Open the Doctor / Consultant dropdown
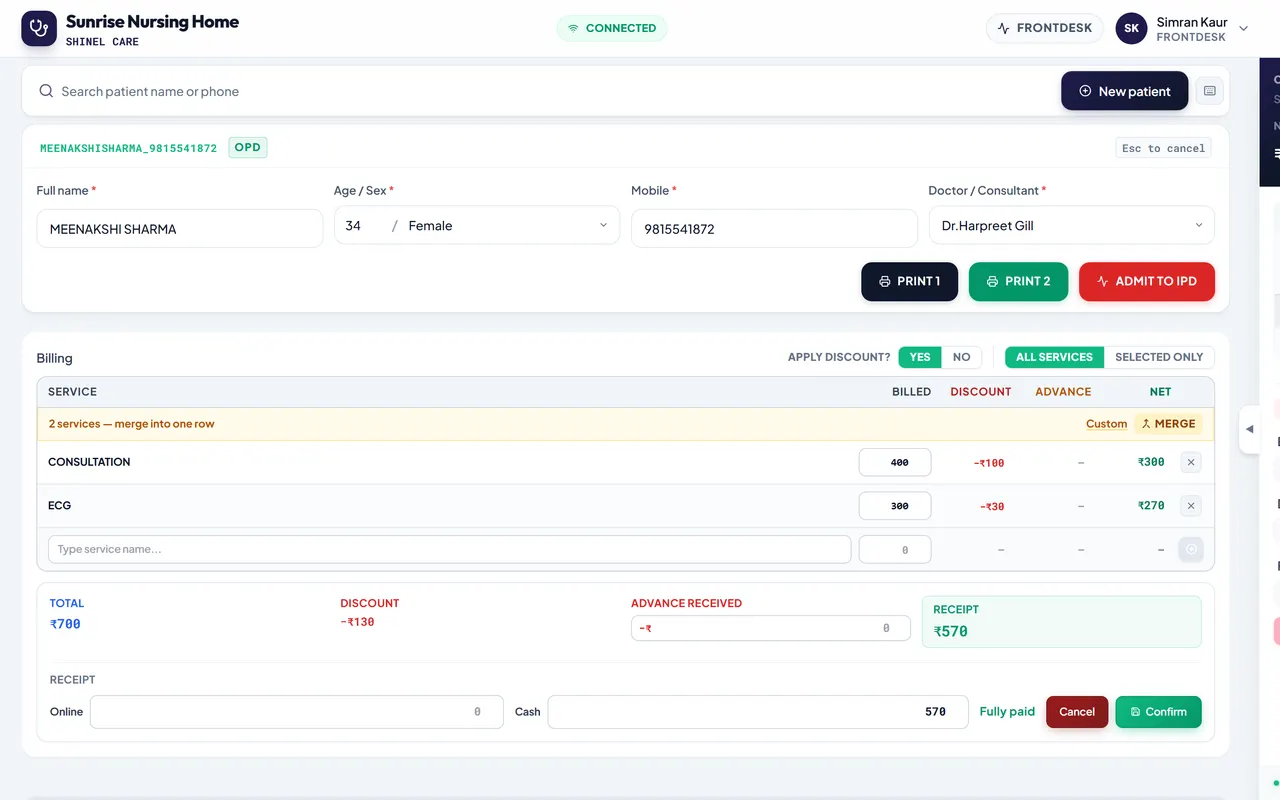1280x800 pixels. (1071, 226)
